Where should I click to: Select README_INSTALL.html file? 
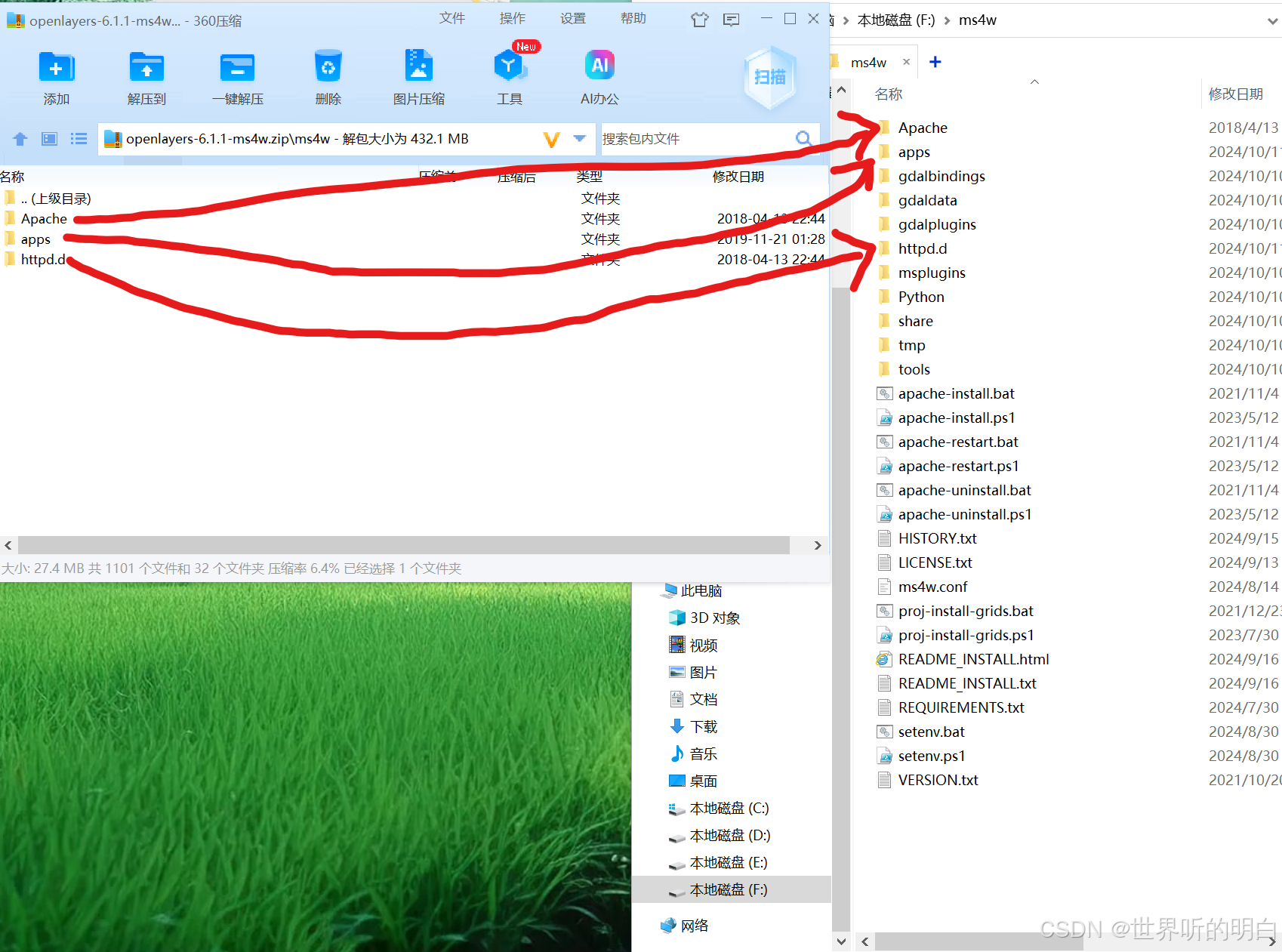(x=973, y=659)
